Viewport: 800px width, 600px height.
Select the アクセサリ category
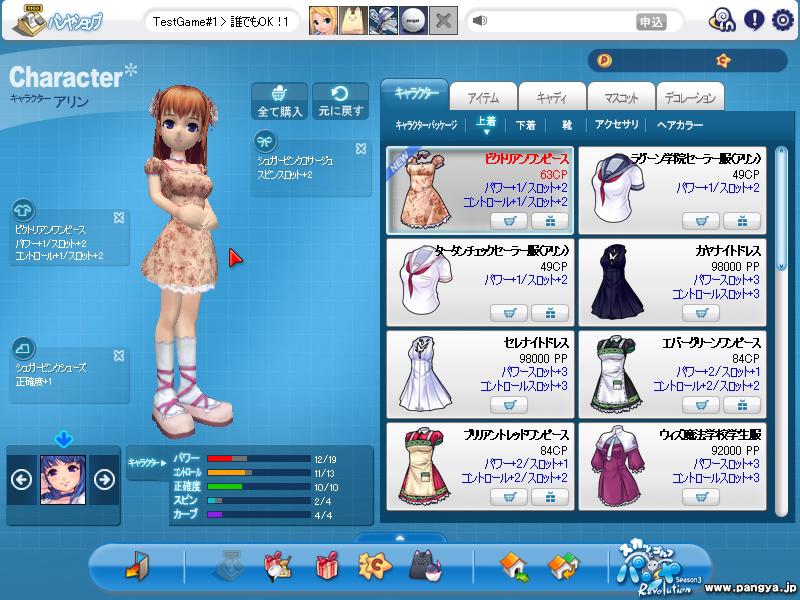616,124
